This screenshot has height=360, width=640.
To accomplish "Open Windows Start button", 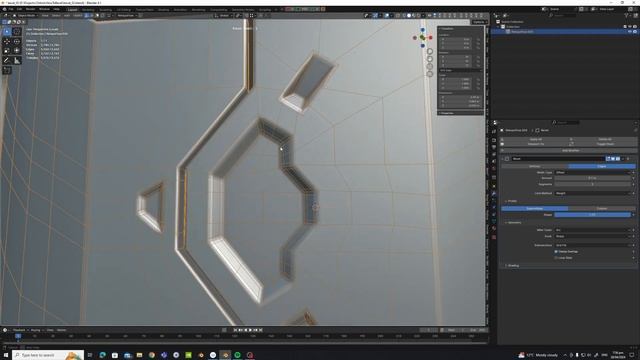I will click(6, 355).
